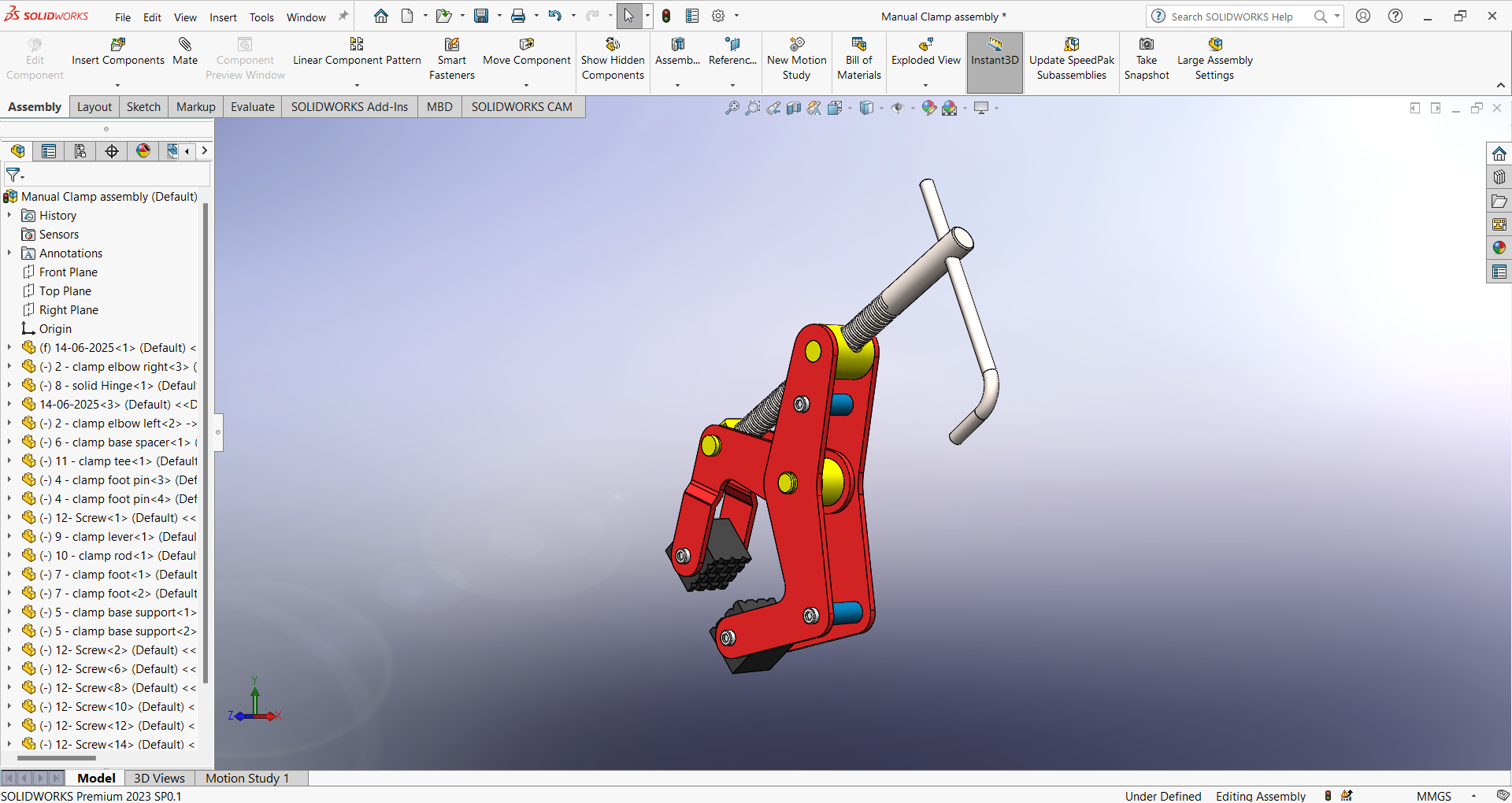Open the Save dropdown arrow
Viewport: 1512px width, 803px height.
click(499, 16)
